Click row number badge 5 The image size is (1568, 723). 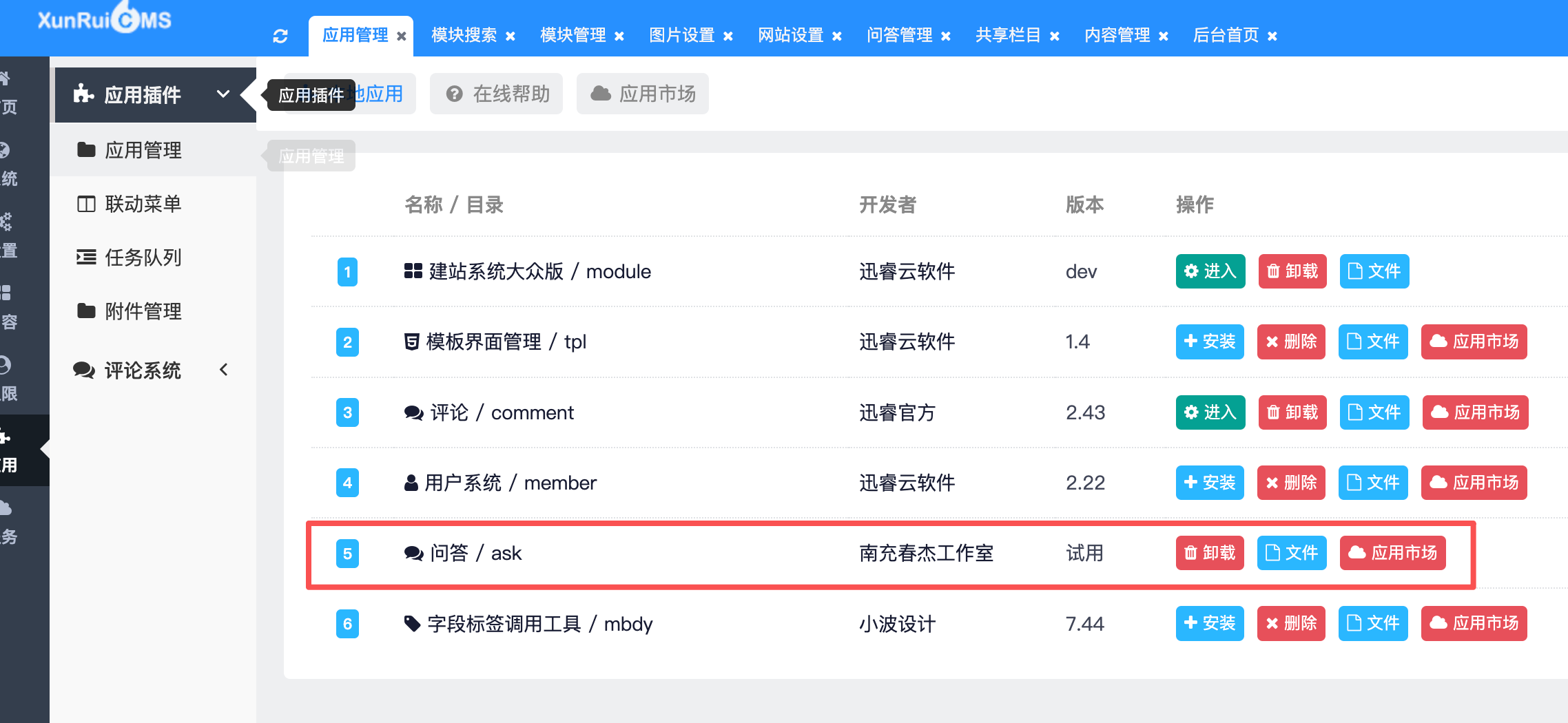click(347, 554)
